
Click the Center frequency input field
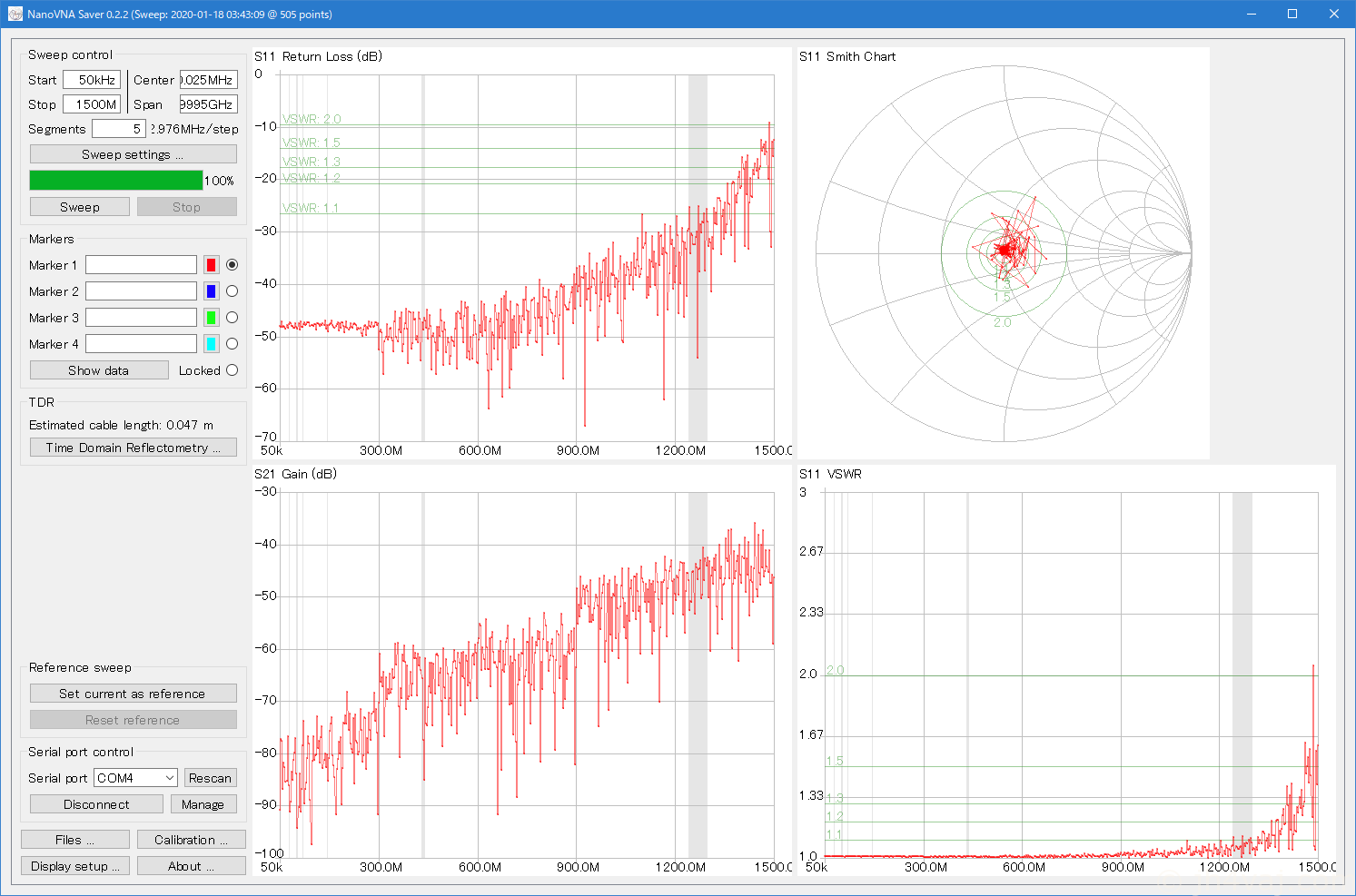209,80
